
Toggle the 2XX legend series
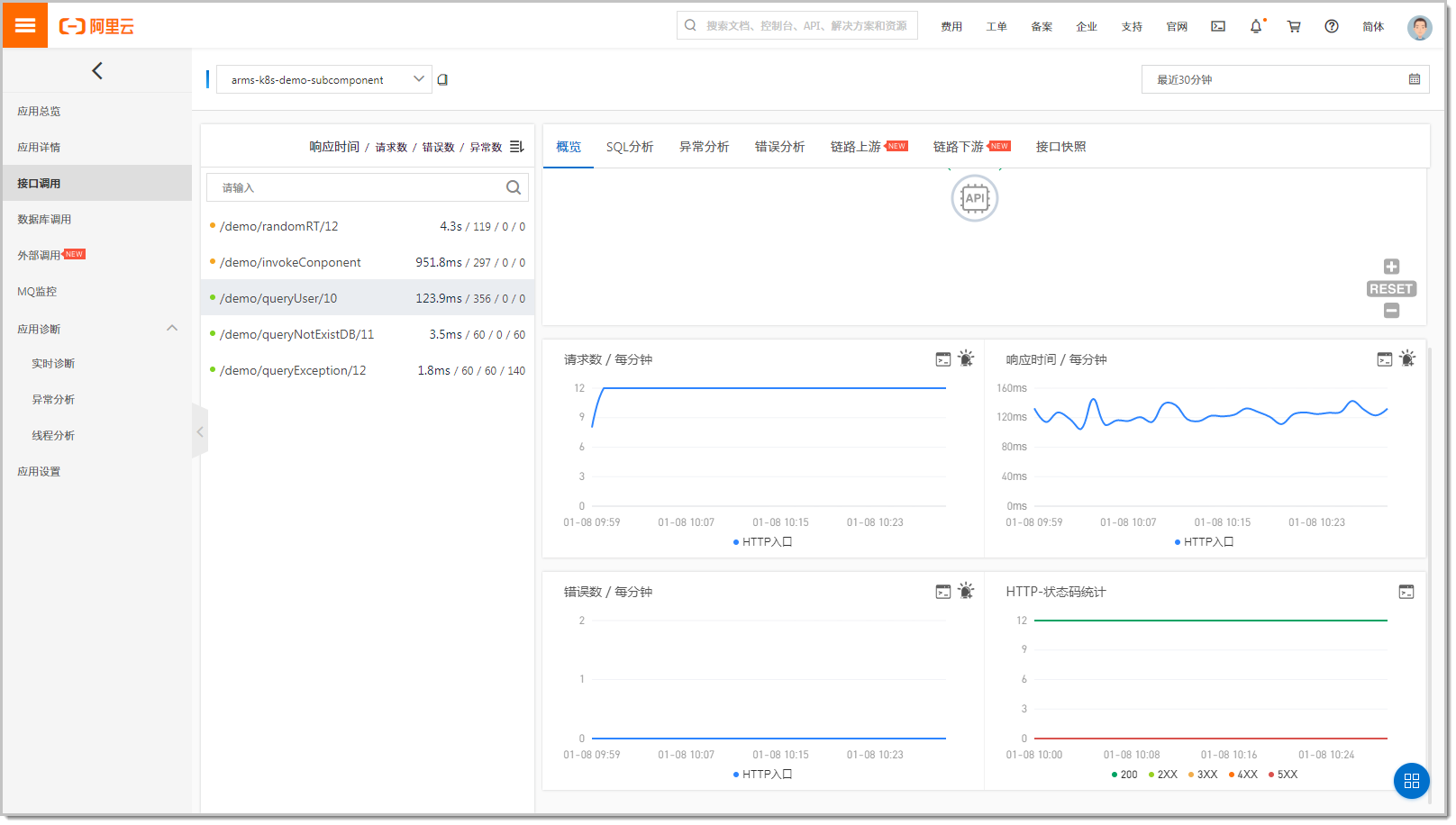click(x=1163, y=775)
